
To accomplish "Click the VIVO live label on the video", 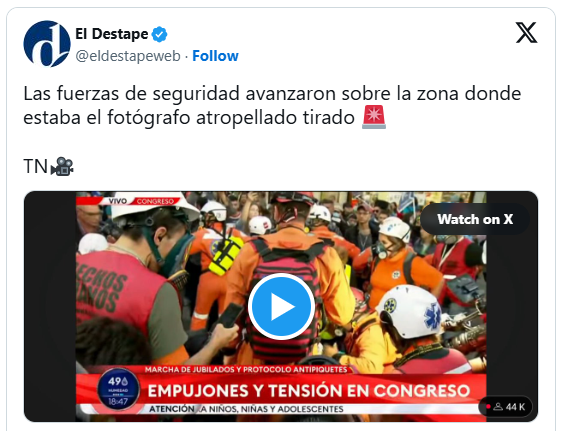I will click(118, 201).
